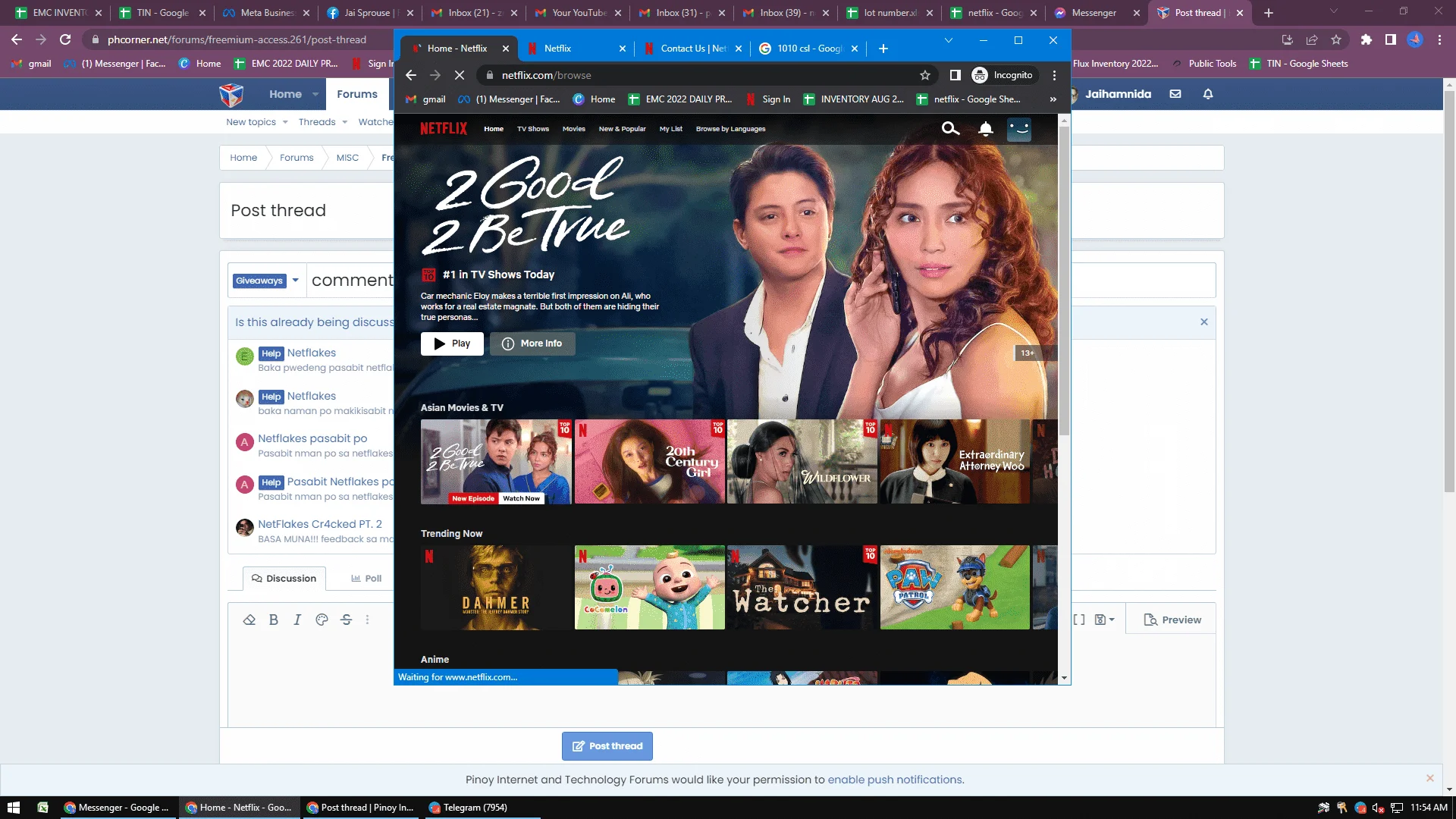Image resolution: width=1456 pixels, height=819 pixels.
Task: Open Dahmer thumbnail in Trending Now
Action: (x=496, y=588)
